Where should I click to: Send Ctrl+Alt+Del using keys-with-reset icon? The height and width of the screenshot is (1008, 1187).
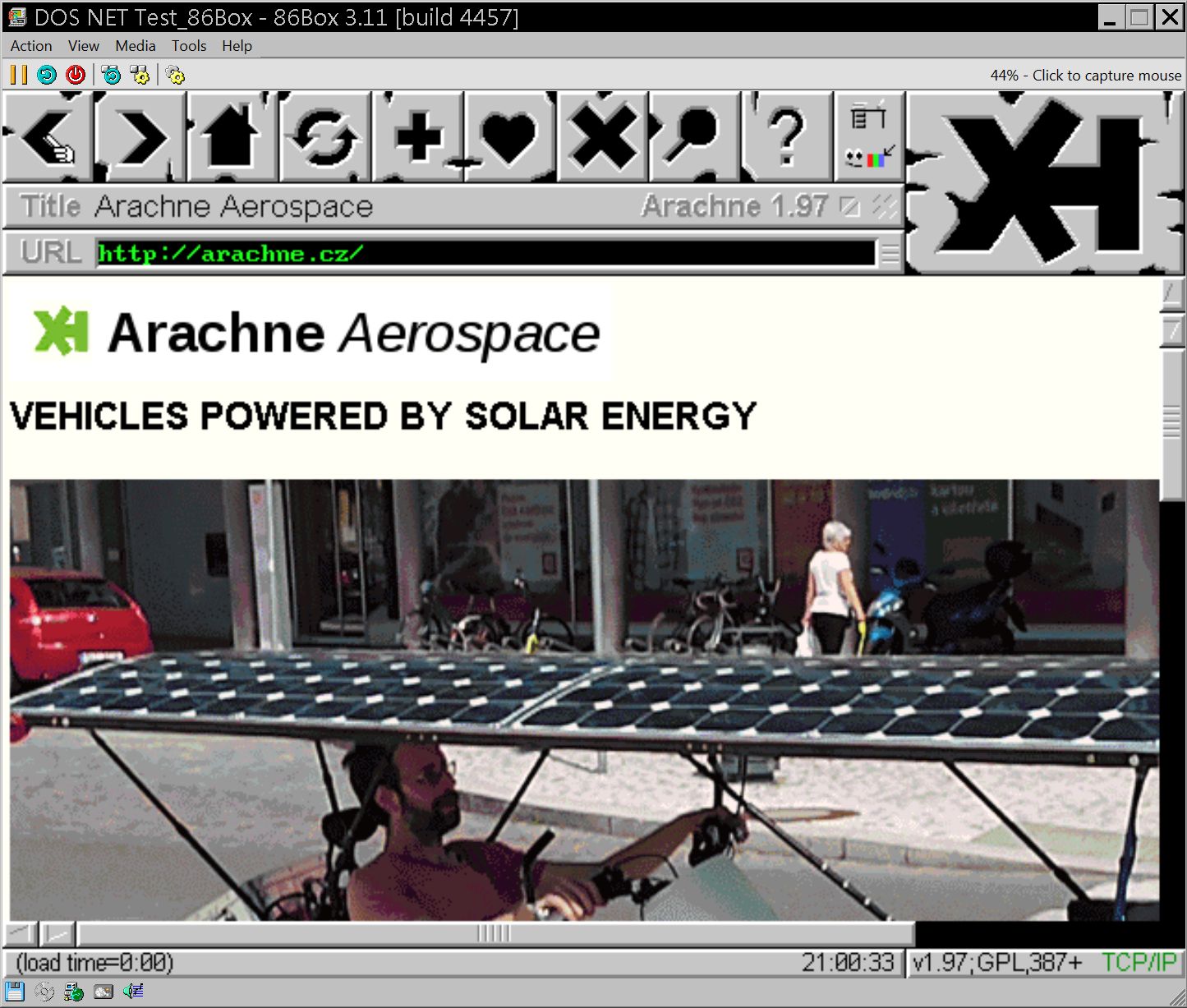[x=111, y=75]
